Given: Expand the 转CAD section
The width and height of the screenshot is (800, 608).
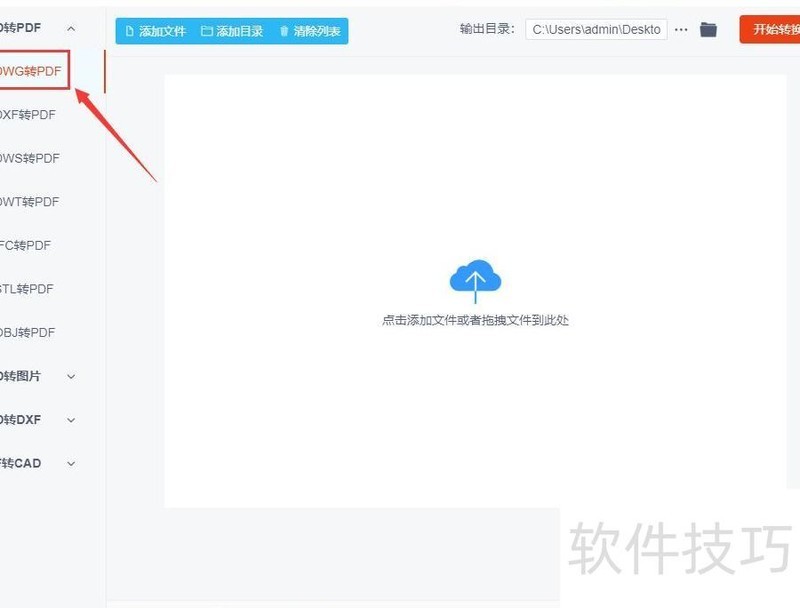Looking at the screenshot, I should tap(70, 463).
